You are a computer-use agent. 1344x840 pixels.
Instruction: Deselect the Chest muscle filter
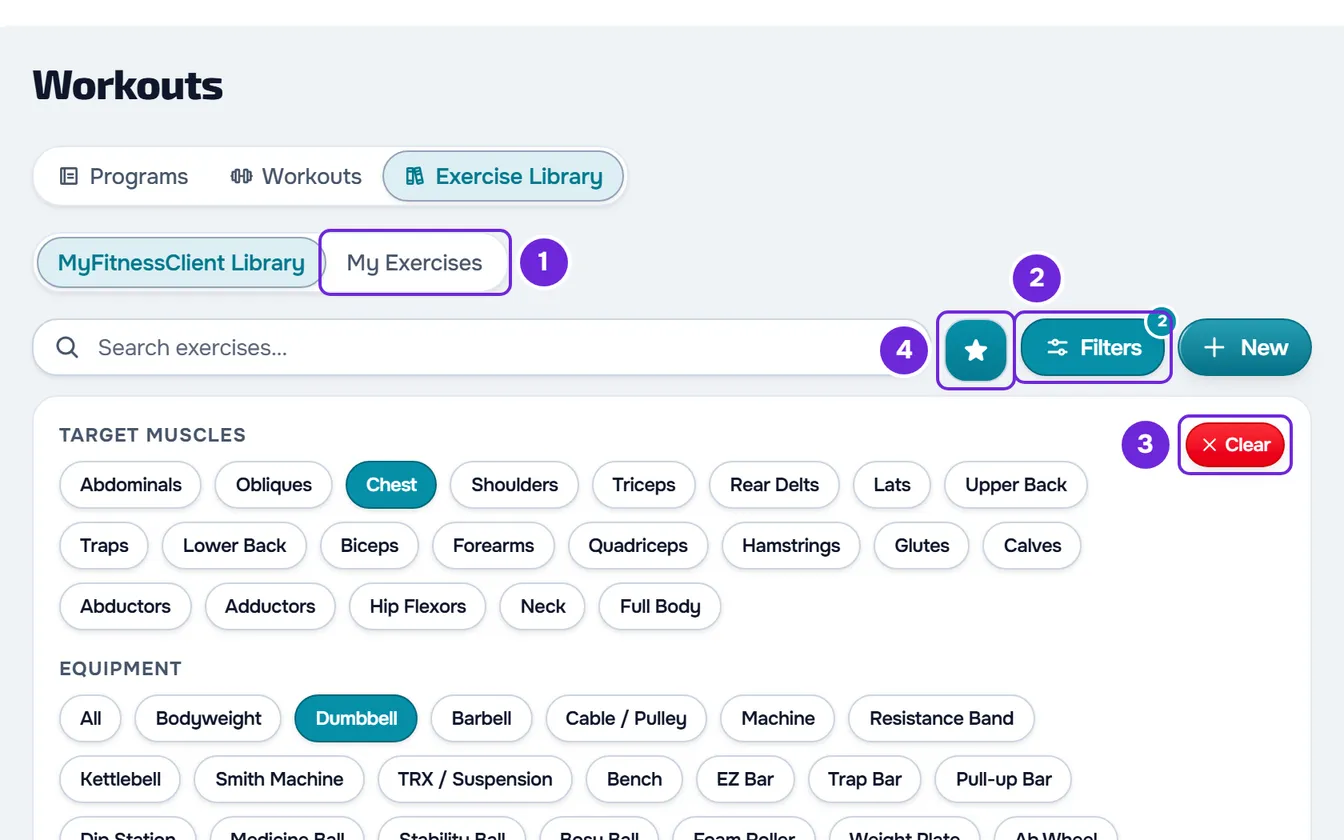391,485
